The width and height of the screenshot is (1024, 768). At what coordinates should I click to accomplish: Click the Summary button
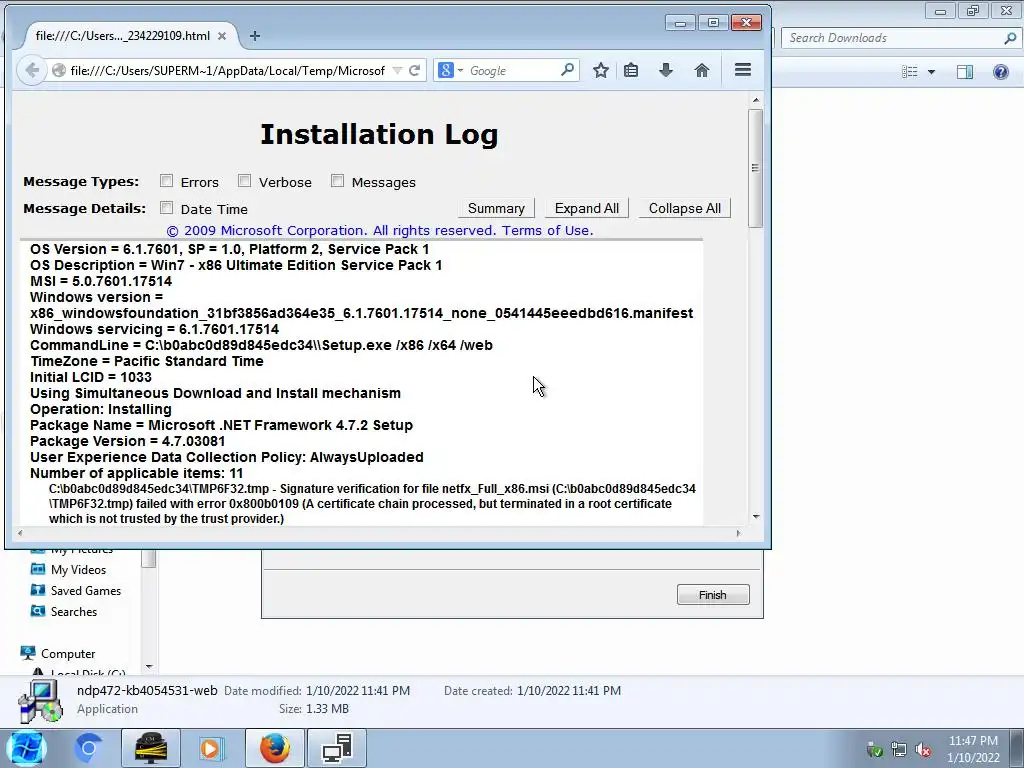pyautogui.click(x=496, y=208)
